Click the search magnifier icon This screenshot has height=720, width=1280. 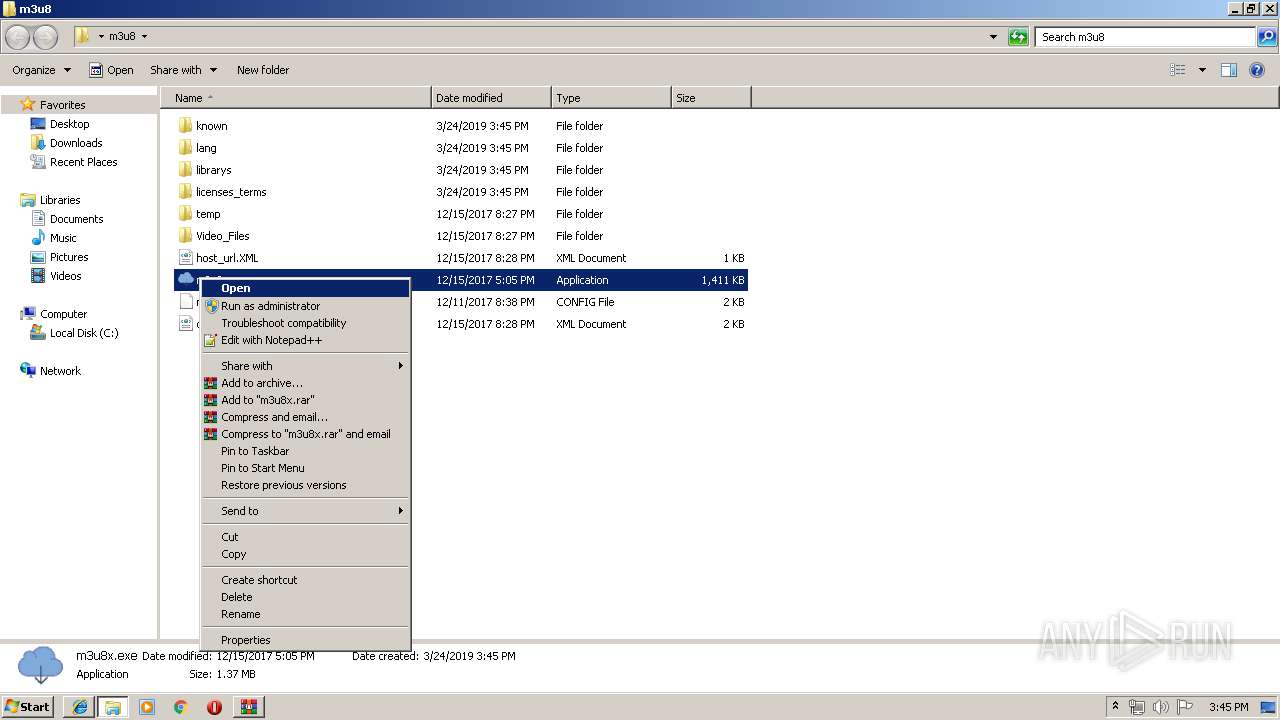pyautogui.click(x=1267, y=37)
